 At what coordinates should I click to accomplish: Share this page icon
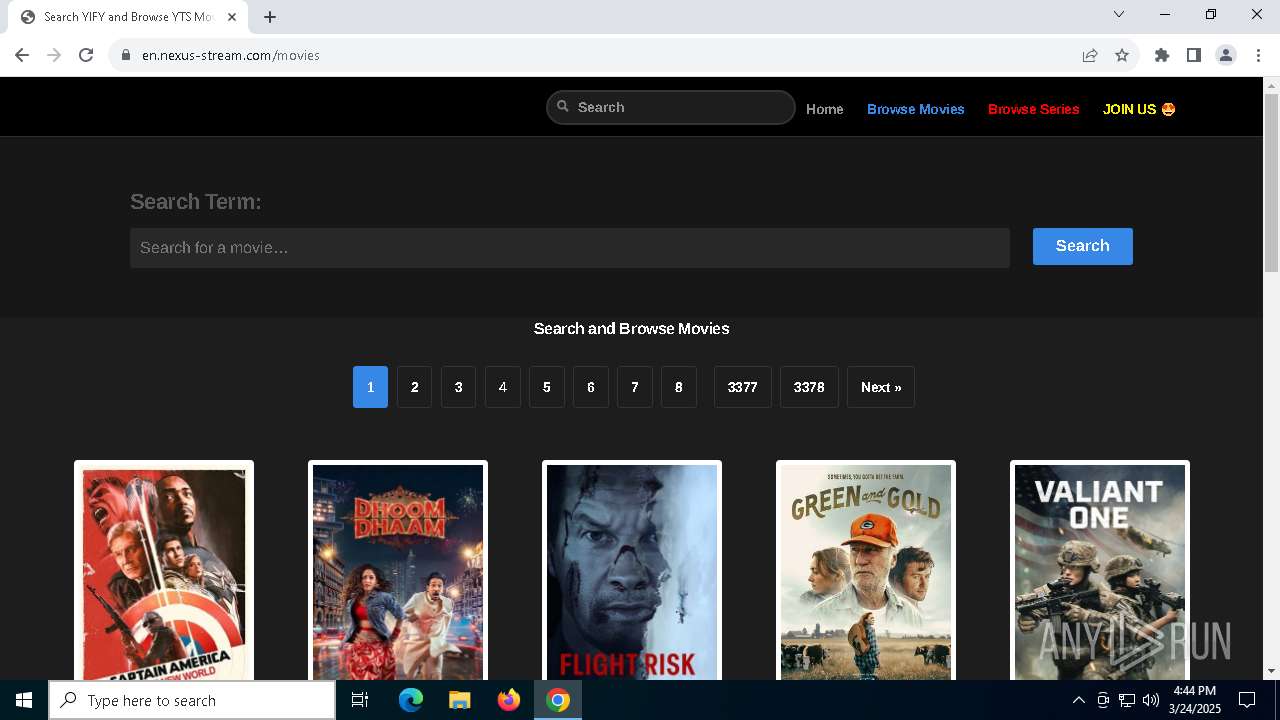[1090, 55]
